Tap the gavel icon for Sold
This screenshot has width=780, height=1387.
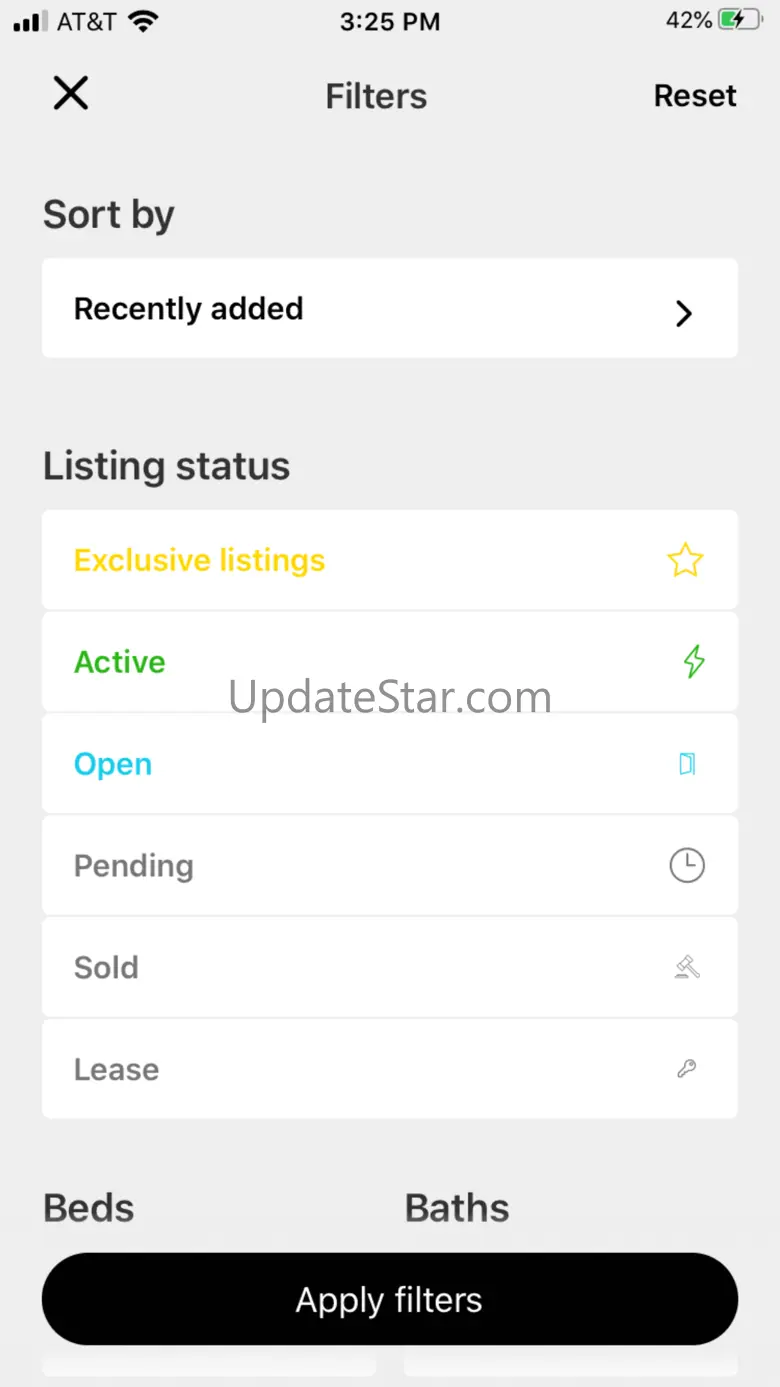tap(687, 967)
